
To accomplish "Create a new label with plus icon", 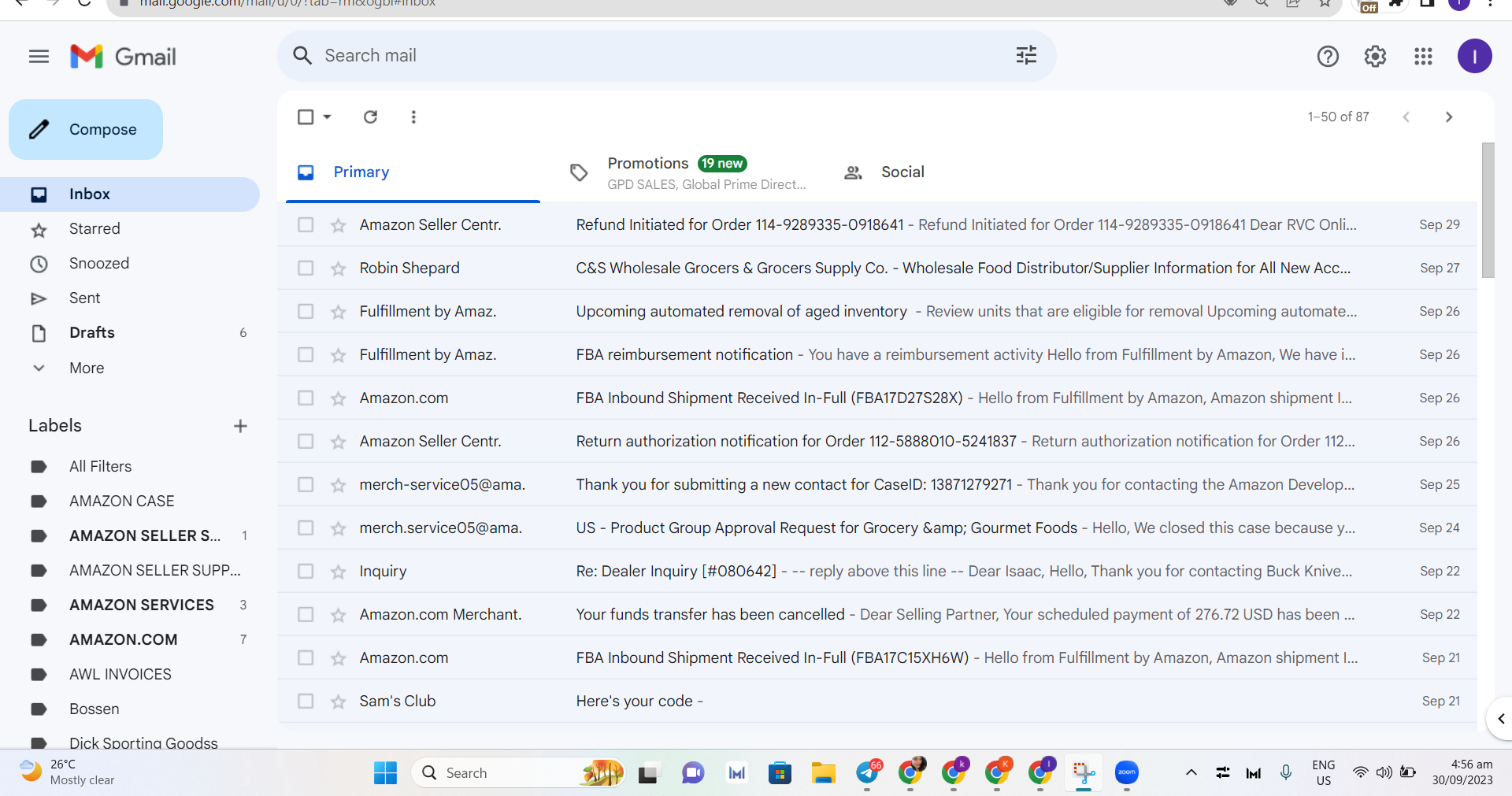I will (240, 426).
